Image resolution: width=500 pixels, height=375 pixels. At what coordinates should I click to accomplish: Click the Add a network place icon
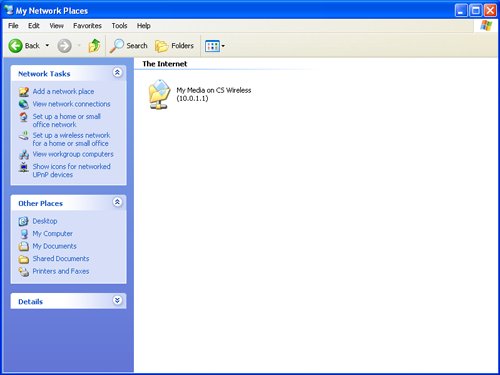tap(24, 91)
